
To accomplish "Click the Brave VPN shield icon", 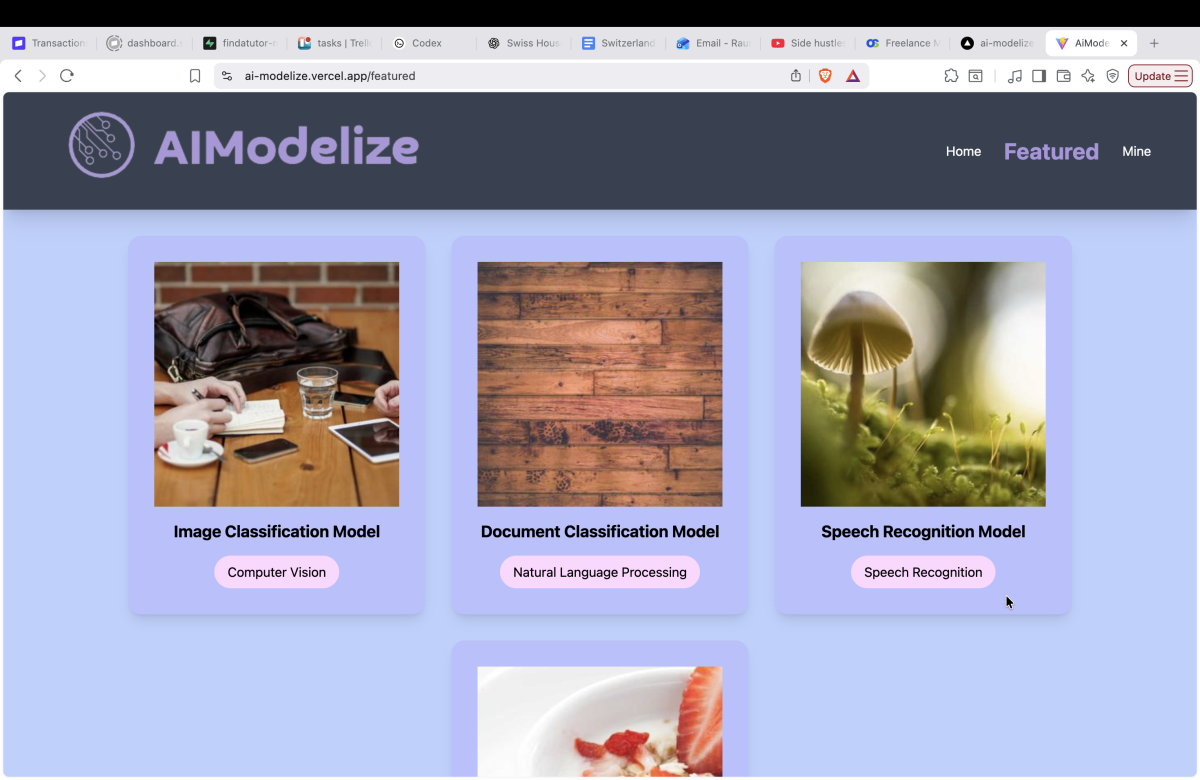I will coord(1112,76).
